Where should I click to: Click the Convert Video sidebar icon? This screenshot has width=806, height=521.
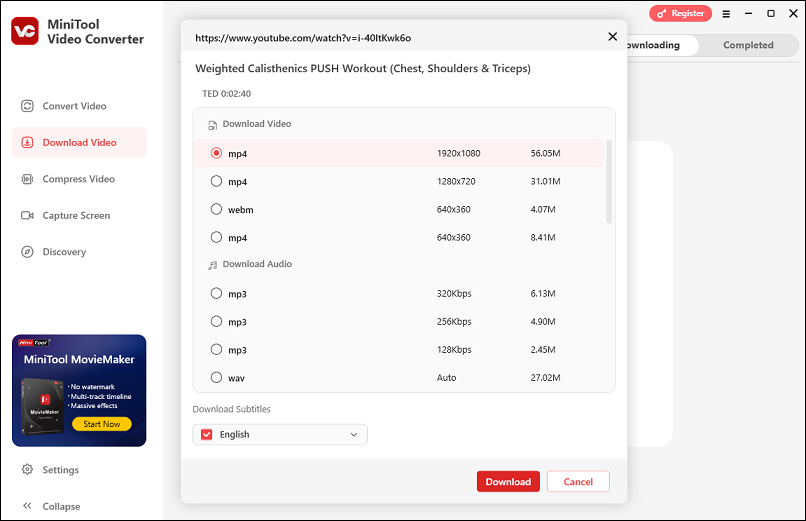click(27, 106)
